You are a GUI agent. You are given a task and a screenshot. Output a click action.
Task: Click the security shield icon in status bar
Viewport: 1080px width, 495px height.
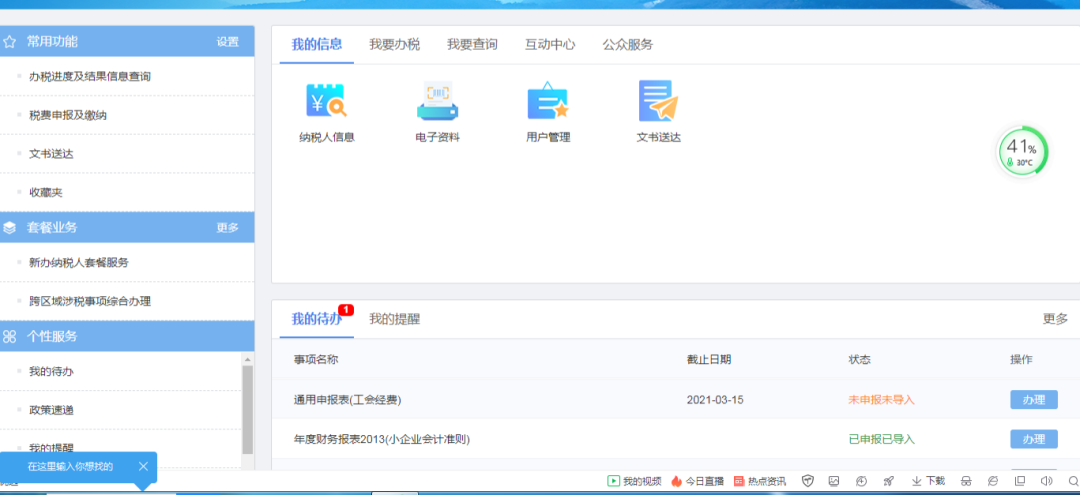tap(808, 481)
